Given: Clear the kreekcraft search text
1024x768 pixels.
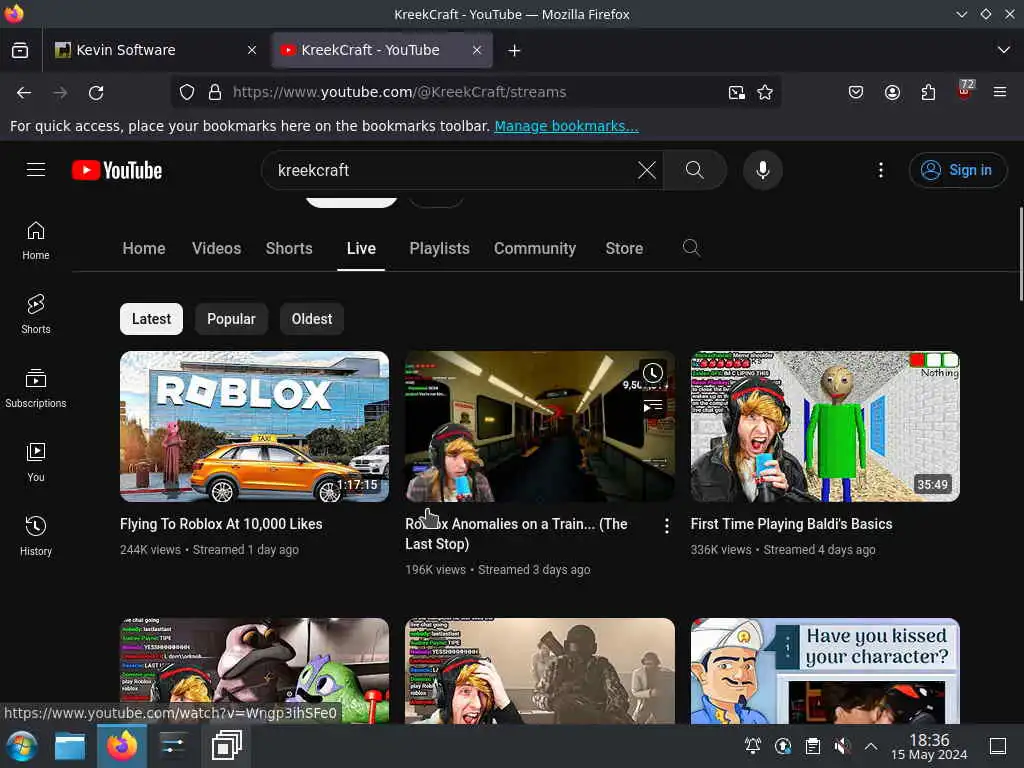Looking at the screenshot, I should 647,170.
